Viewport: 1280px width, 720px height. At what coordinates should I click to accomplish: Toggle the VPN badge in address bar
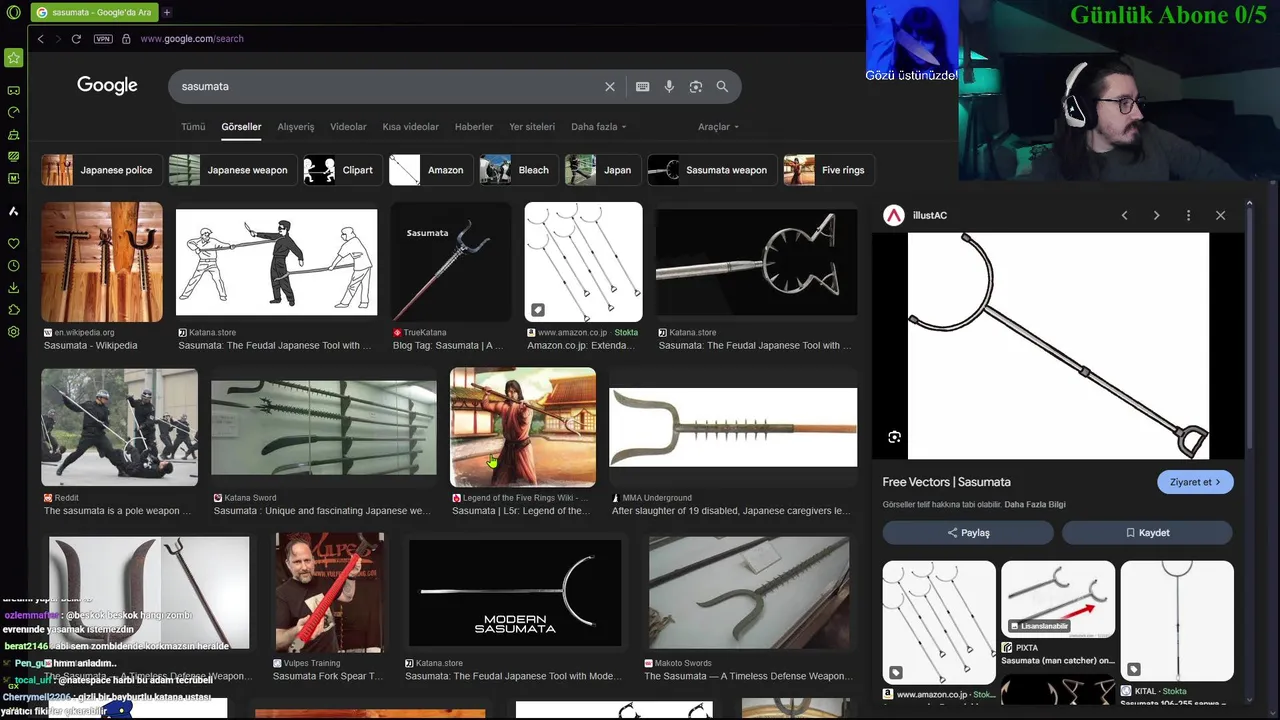point(103,39)
